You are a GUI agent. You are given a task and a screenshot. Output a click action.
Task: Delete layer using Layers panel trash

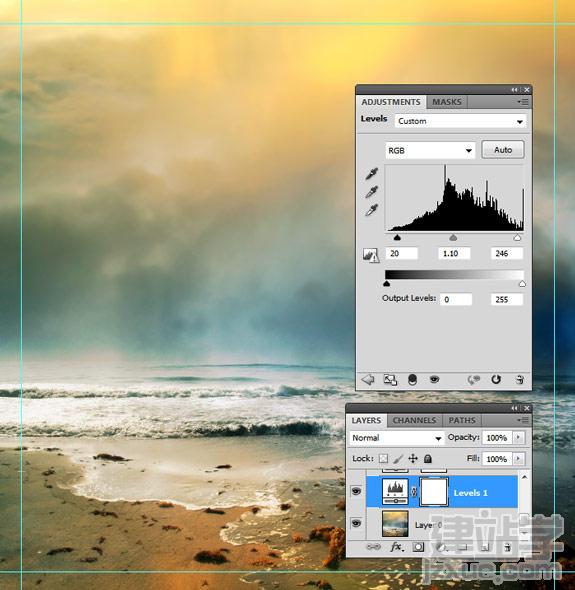[x=507, y=547]
